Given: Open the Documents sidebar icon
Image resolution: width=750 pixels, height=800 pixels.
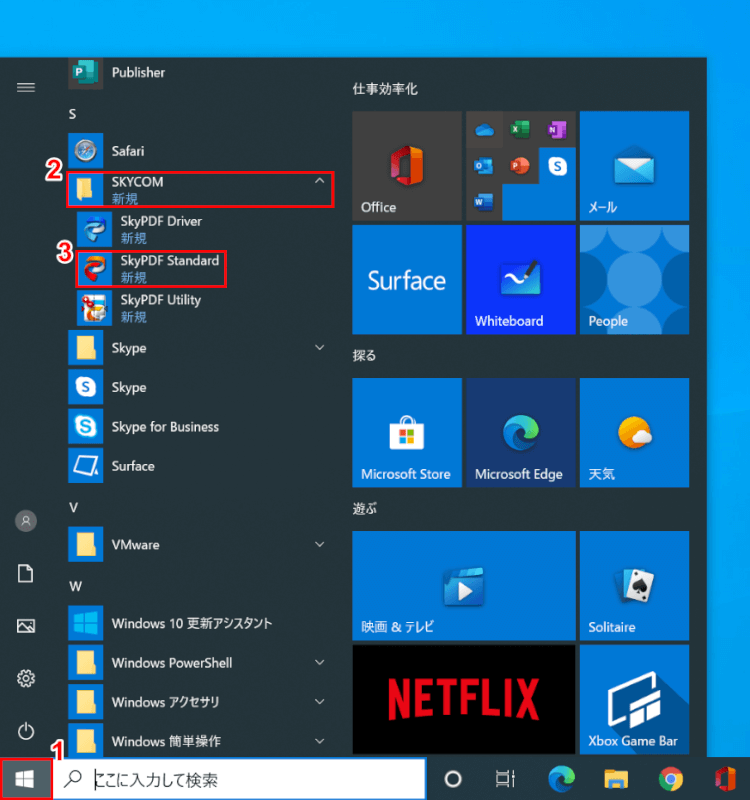Looking at the screenshot, I should (x=26, y=573).
